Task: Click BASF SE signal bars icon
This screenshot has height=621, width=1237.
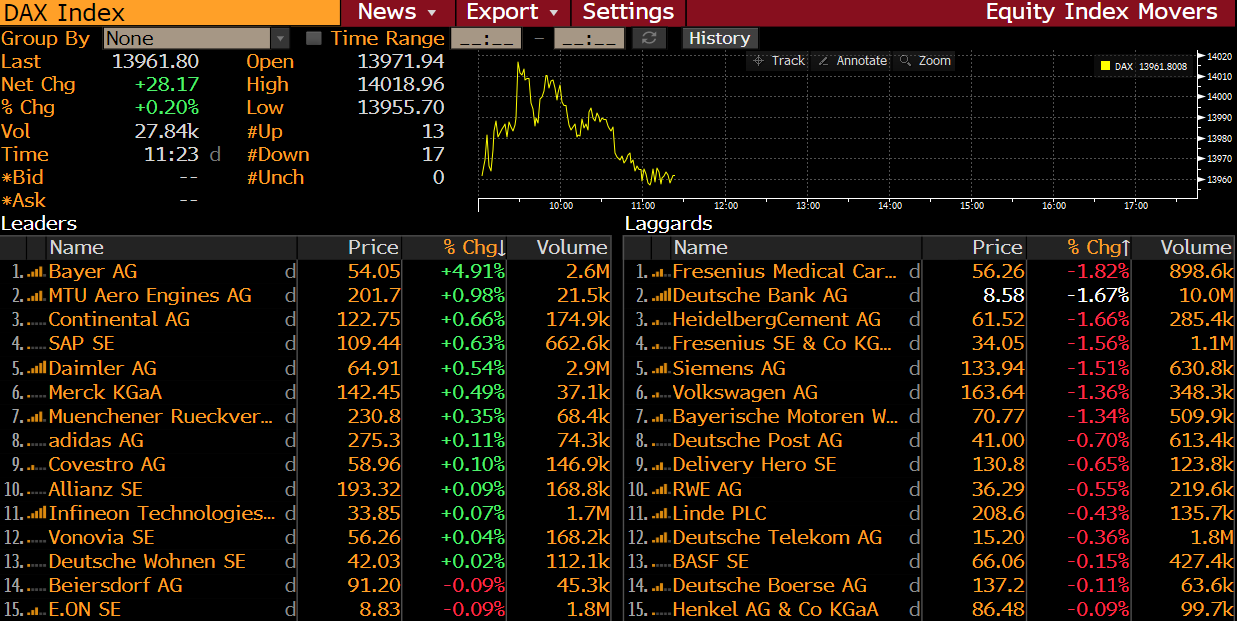Action: pos(661,562)
